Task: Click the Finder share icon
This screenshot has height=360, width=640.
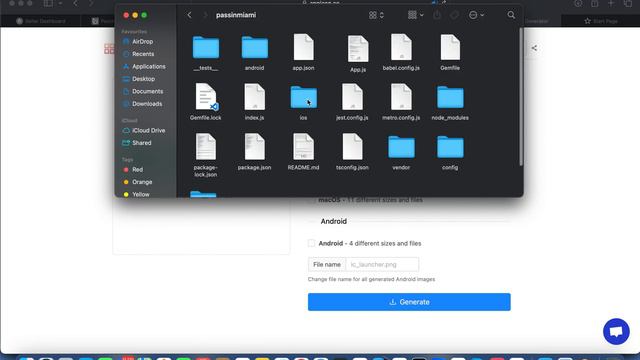Action: (x=437, y=15)
